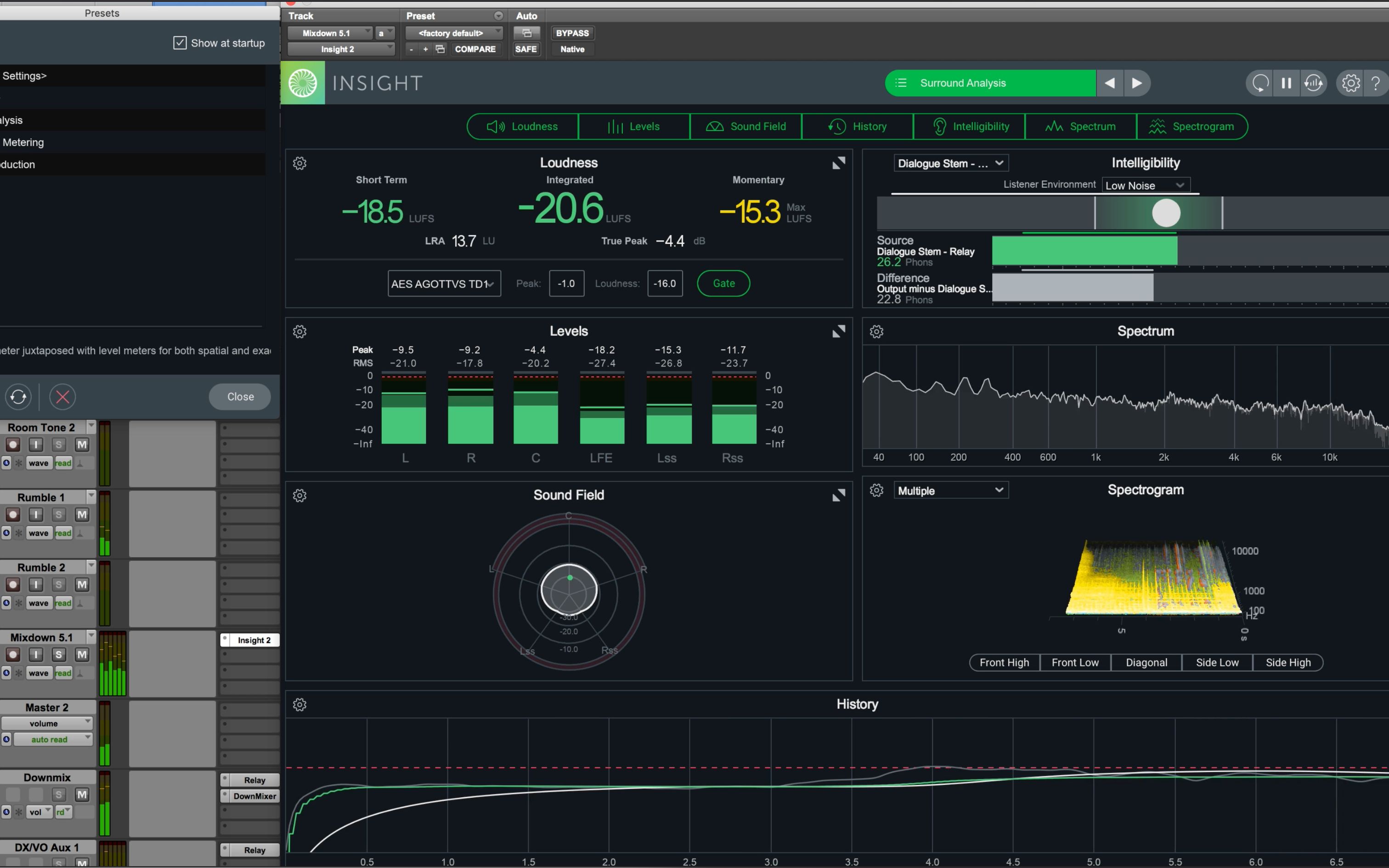Open the Insight 2 insert slot

[250, 641]
